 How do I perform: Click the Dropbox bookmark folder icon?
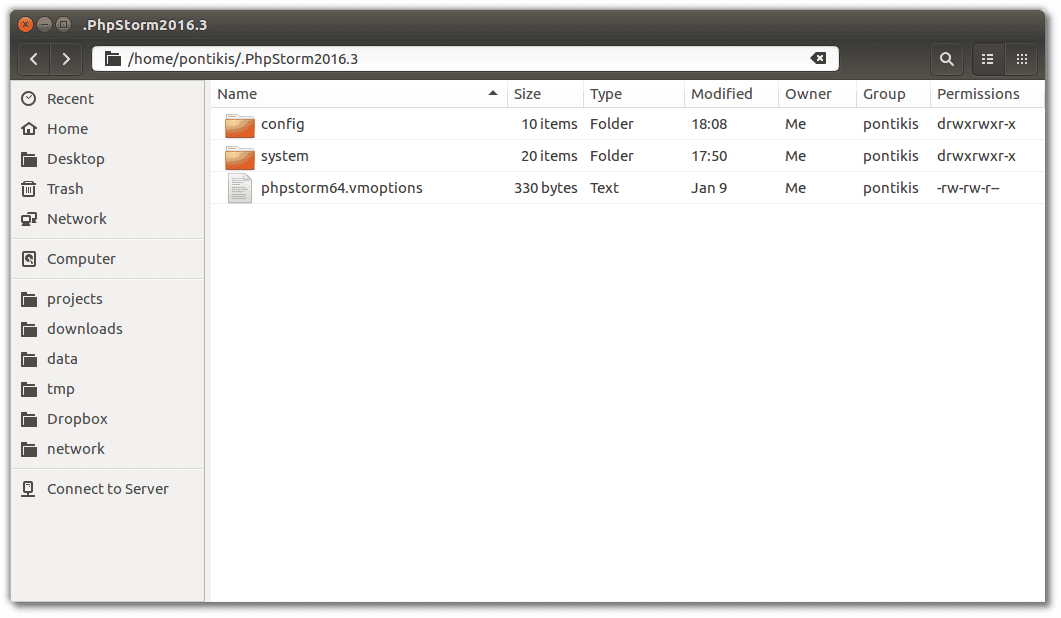point(28,419)
